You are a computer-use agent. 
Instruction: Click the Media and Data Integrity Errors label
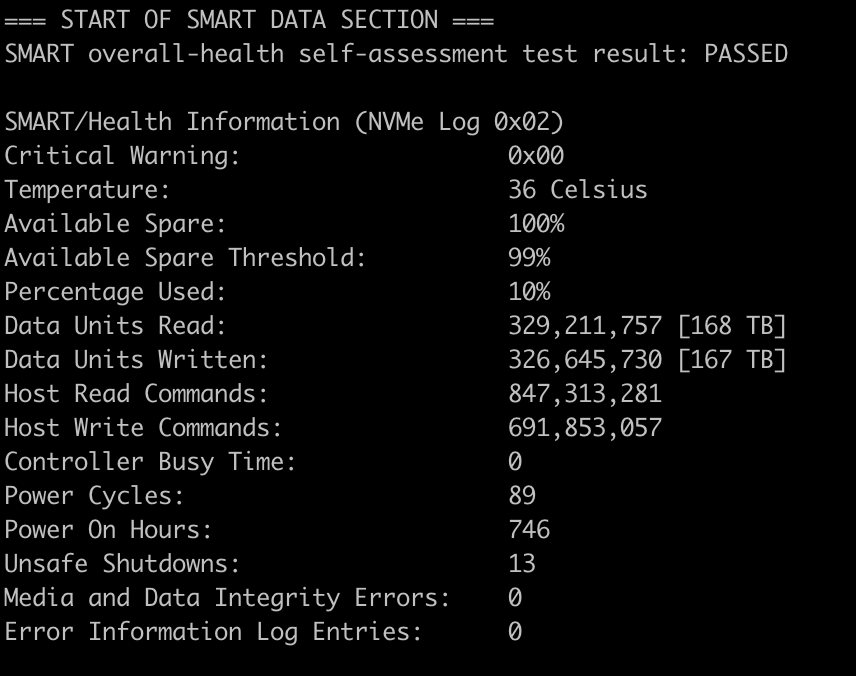[x=227, y=598]
